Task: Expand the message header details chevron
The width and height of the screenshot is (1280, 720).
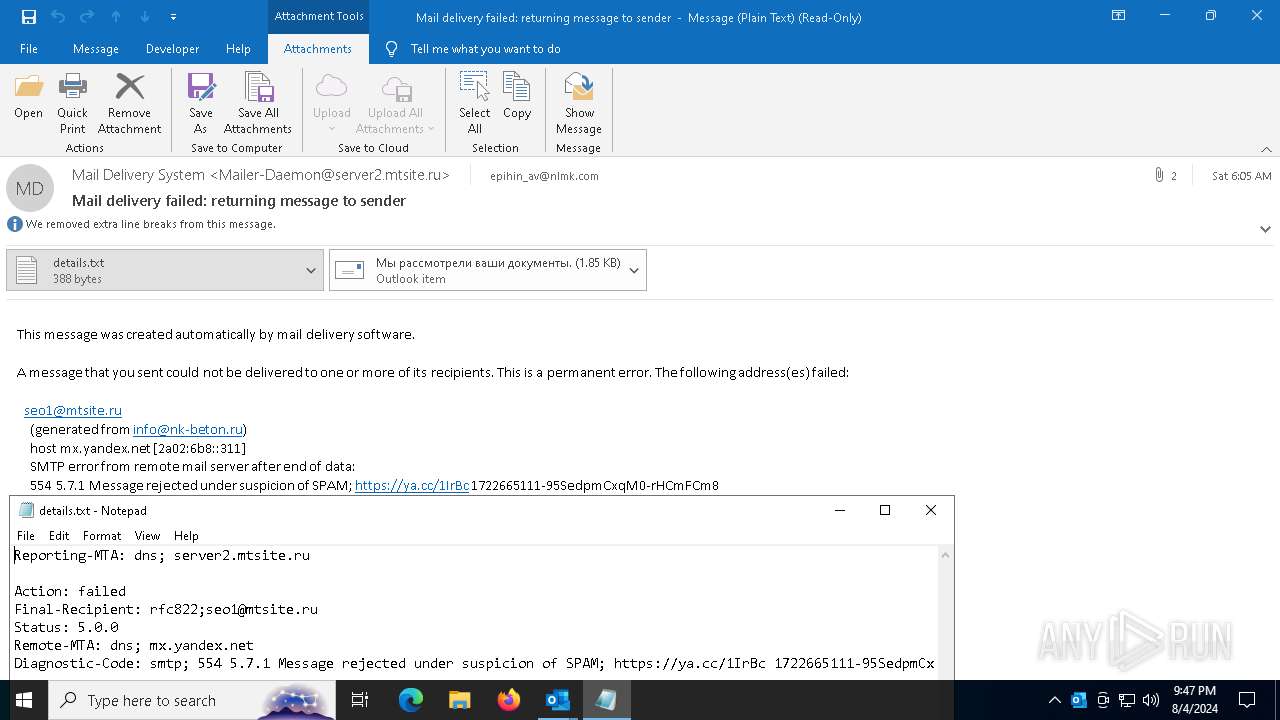Action: coord(1265,229)
